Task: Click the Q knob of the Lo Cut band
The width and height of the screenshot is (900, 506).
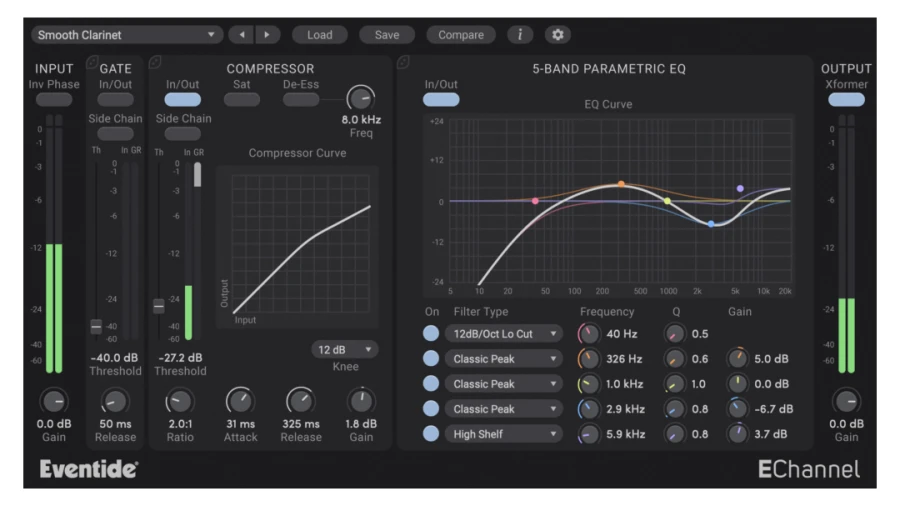Action: pyautogui.click(x=674, y=334)
